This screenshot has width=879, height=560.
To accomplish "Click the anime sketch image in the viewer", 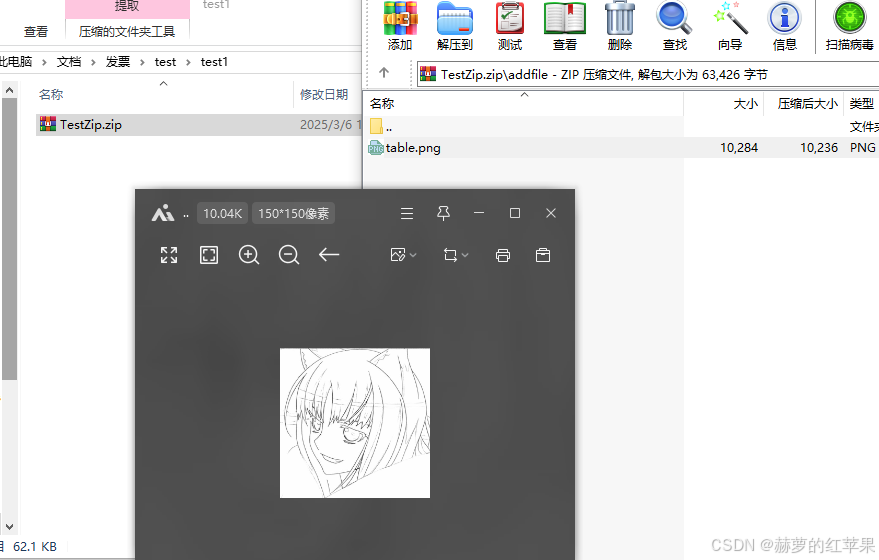I will point(355,423).
